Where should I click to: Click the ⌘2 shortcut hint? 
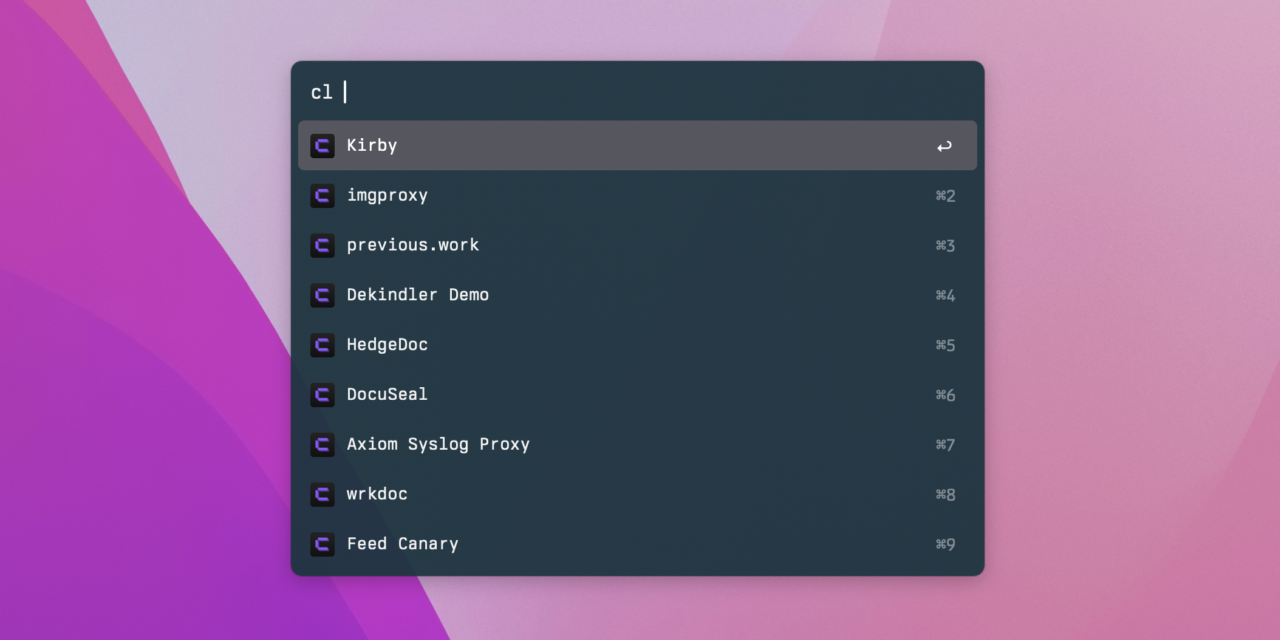945,196
